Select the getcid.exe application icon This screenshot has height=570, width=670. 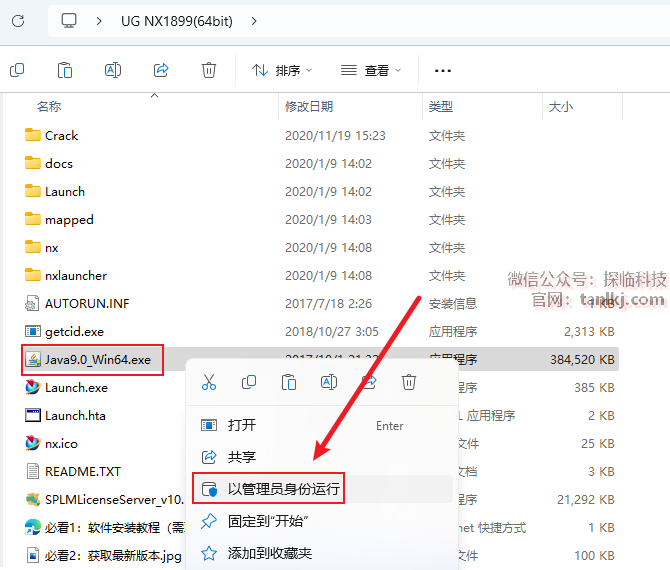click(x=33, y=332)
